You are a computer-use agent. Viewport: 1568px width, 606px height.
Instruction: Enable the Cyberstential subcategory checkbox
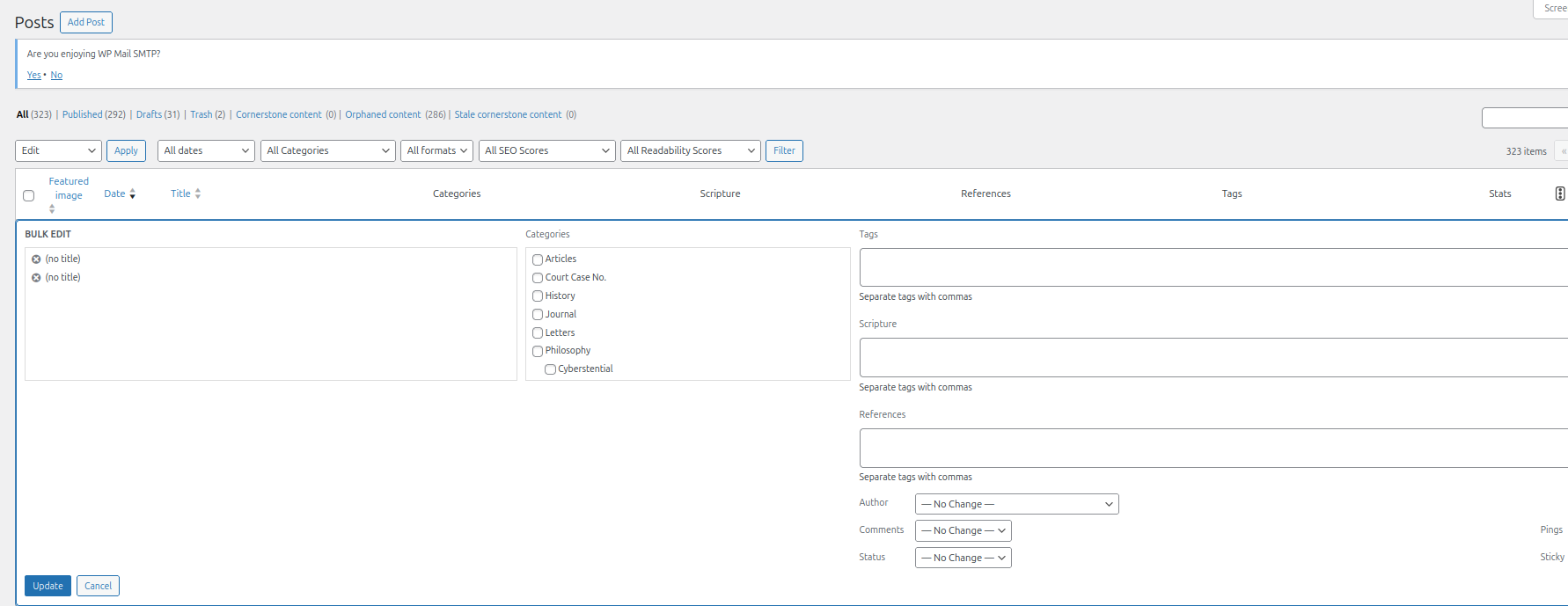click(550, 369)
